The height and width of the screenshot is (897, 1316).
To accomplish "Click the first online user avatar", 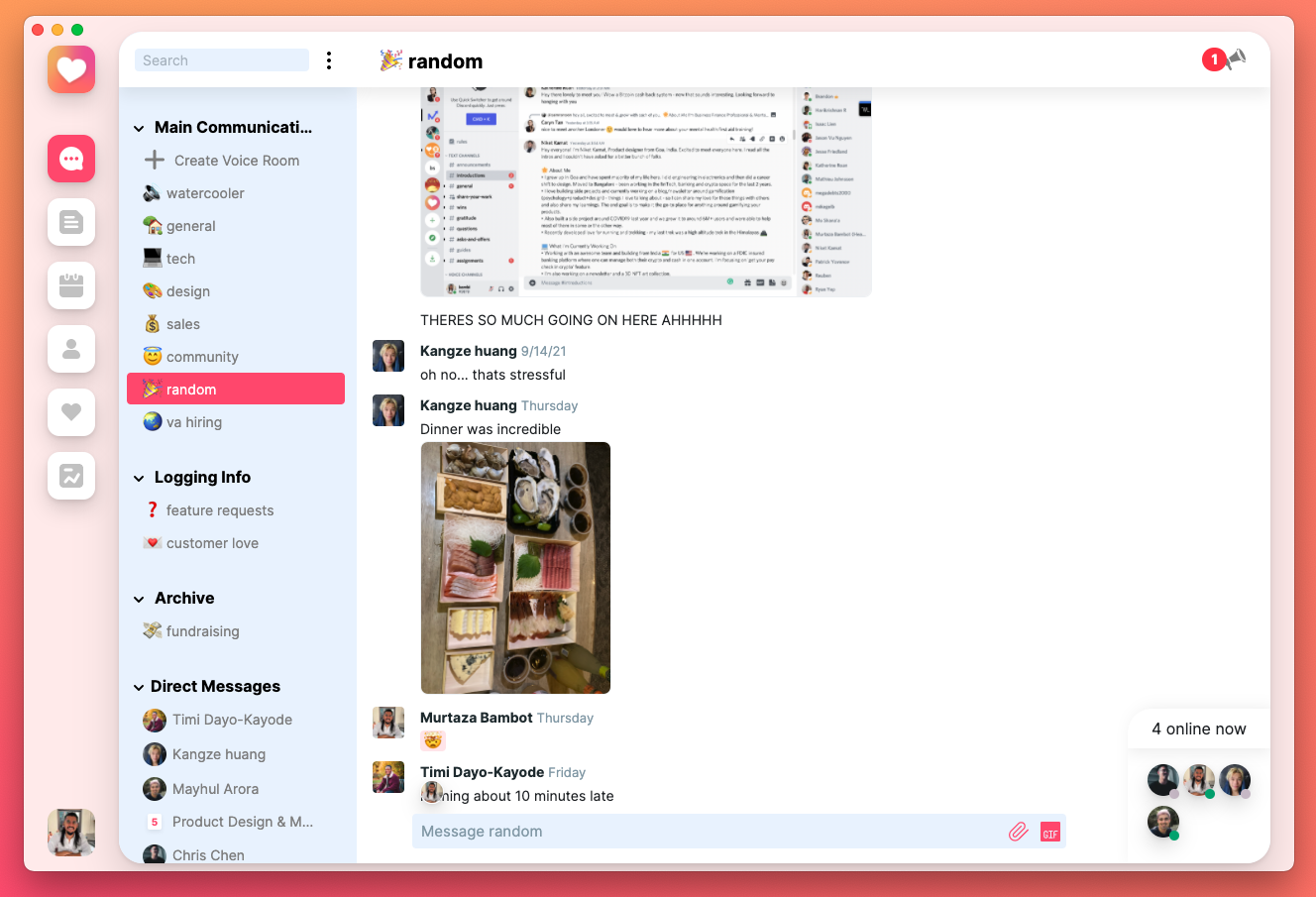I will 1163,780.
